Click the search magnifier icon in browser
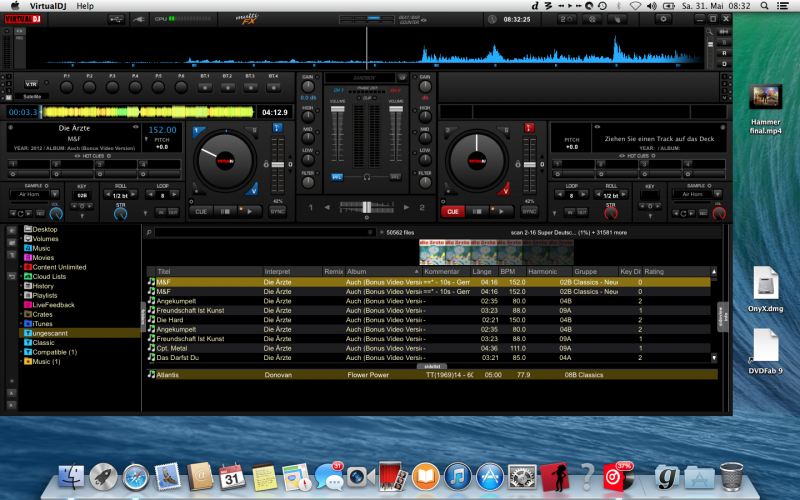 tap(149, 232)
